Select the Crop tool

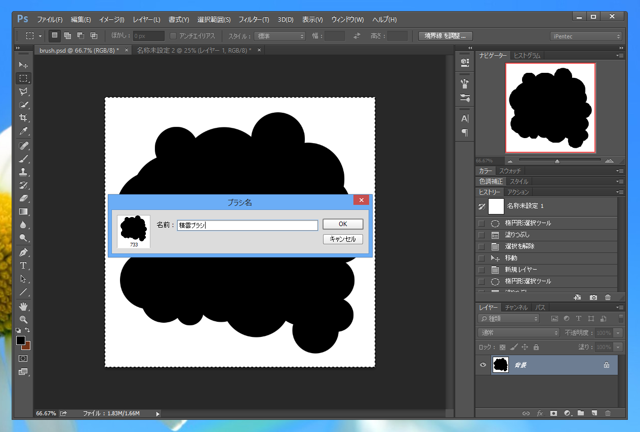[23, 118]
